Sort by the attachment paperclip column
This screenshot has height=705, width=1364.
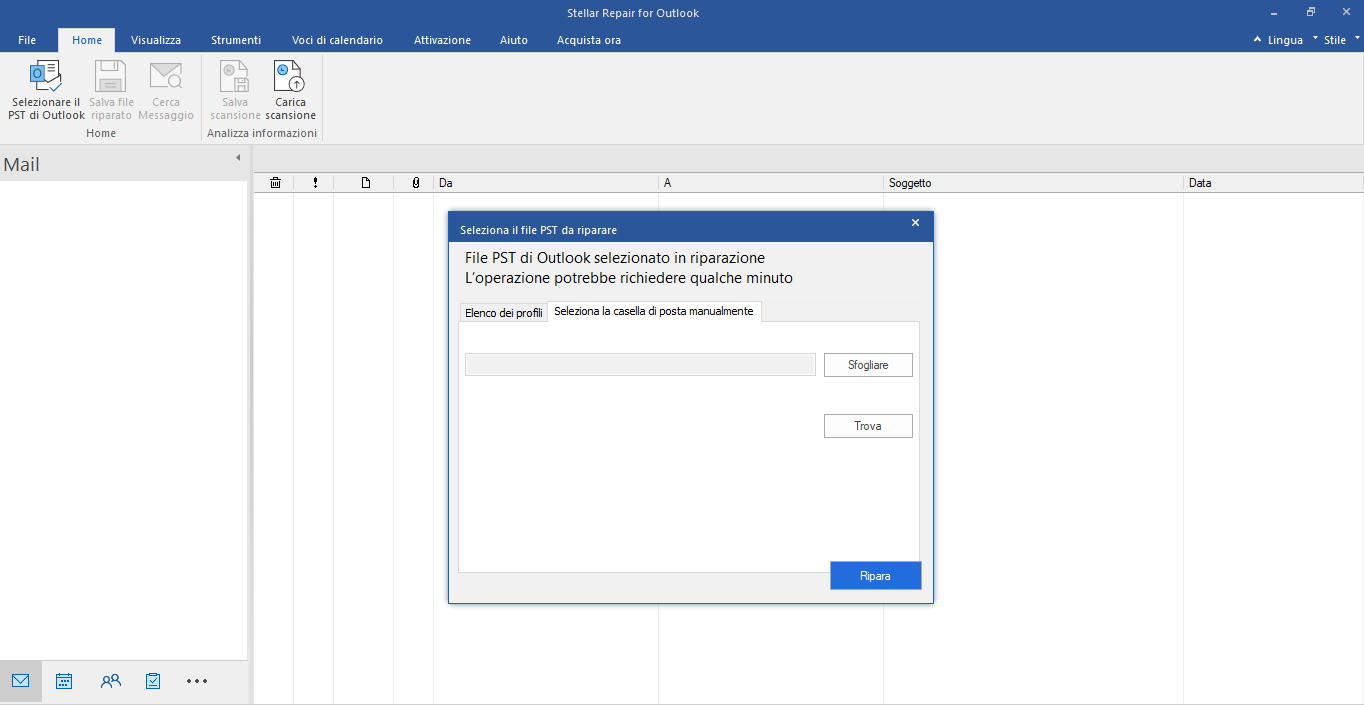416,183
